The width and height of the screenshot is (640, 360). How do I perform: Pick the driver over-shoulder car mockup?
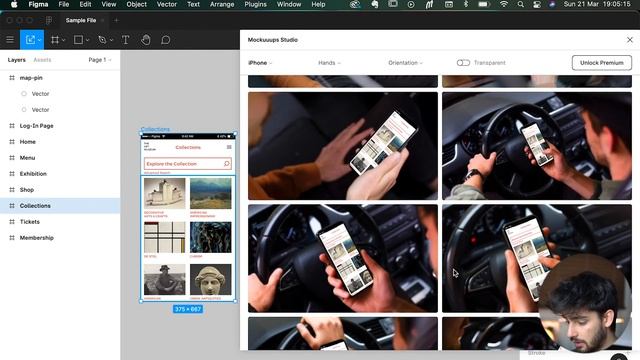tap(537, 146)
